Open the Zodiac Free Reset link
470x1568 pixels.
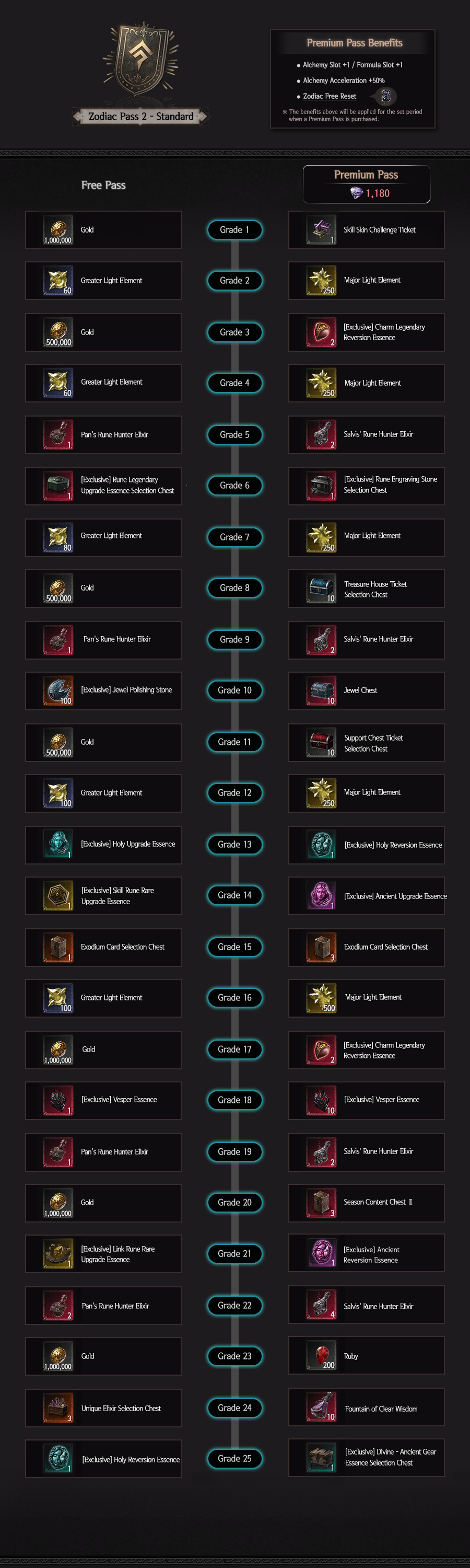[x=330, y=96]
